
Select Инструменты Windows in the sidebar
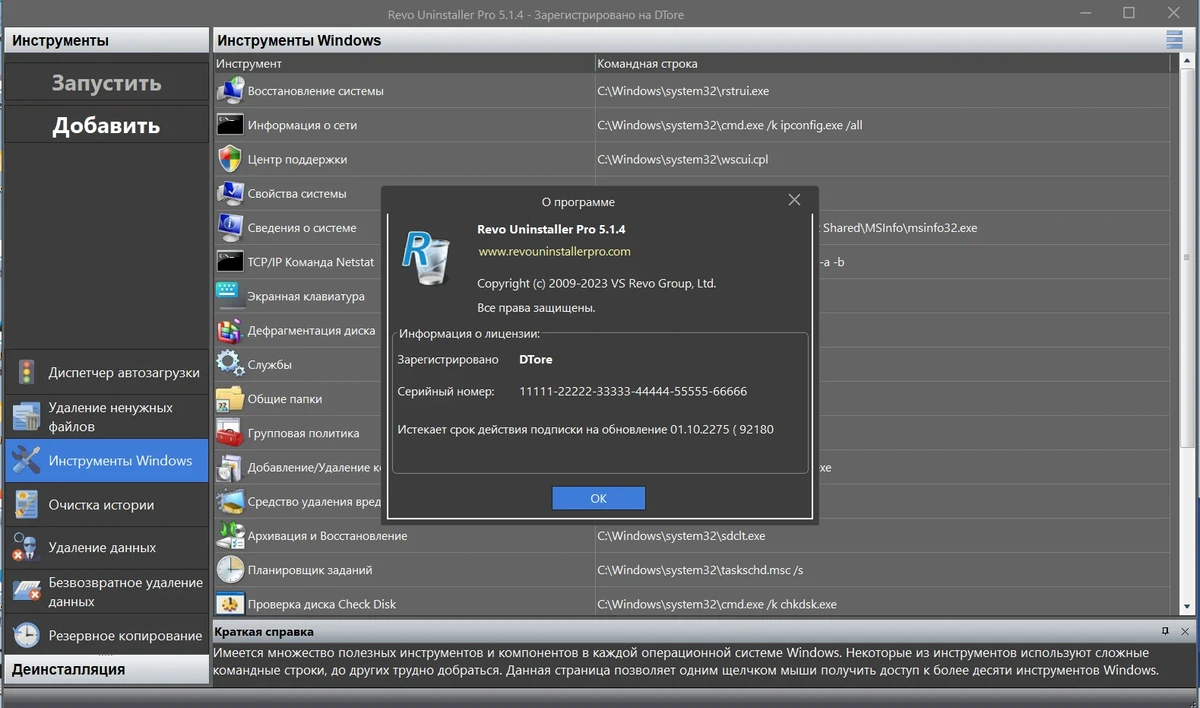[x=107, y=461]
